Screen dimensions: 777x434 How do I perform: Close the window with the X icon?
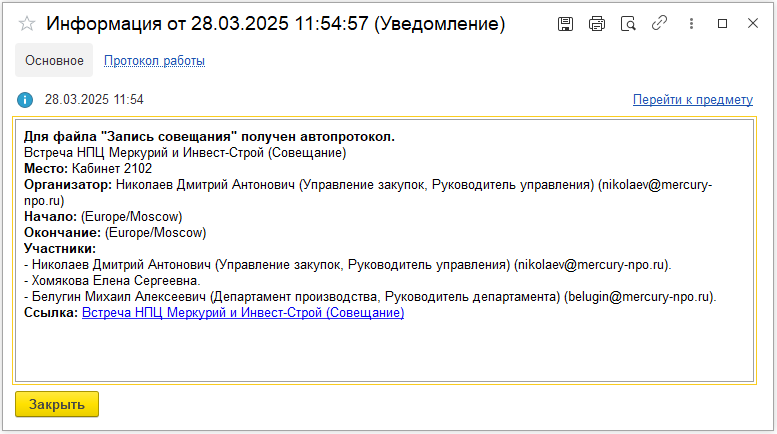pos(752,23)
